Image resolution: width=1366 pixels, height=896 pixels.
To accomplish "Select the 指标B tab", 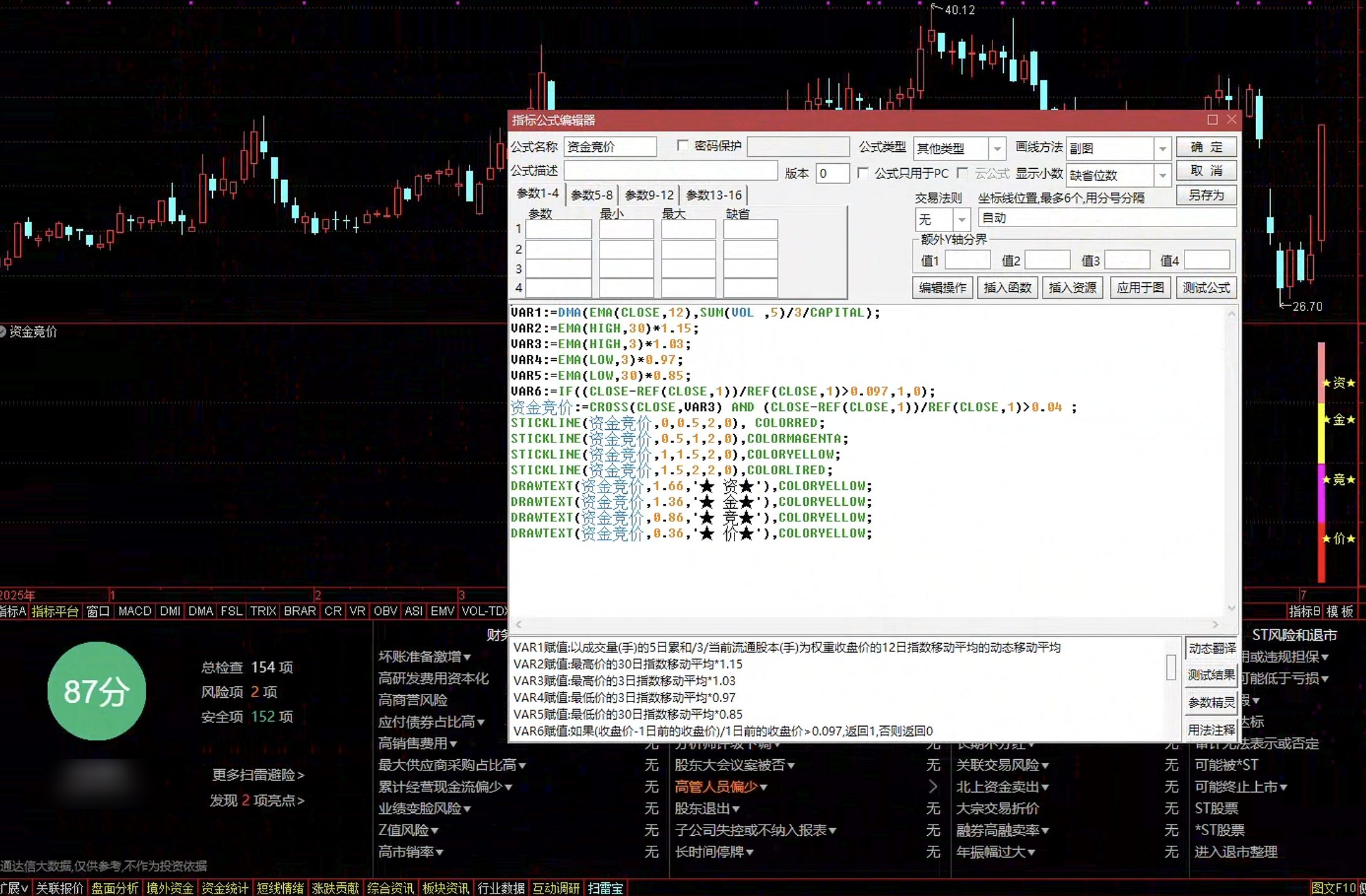I will [1304, 611].
